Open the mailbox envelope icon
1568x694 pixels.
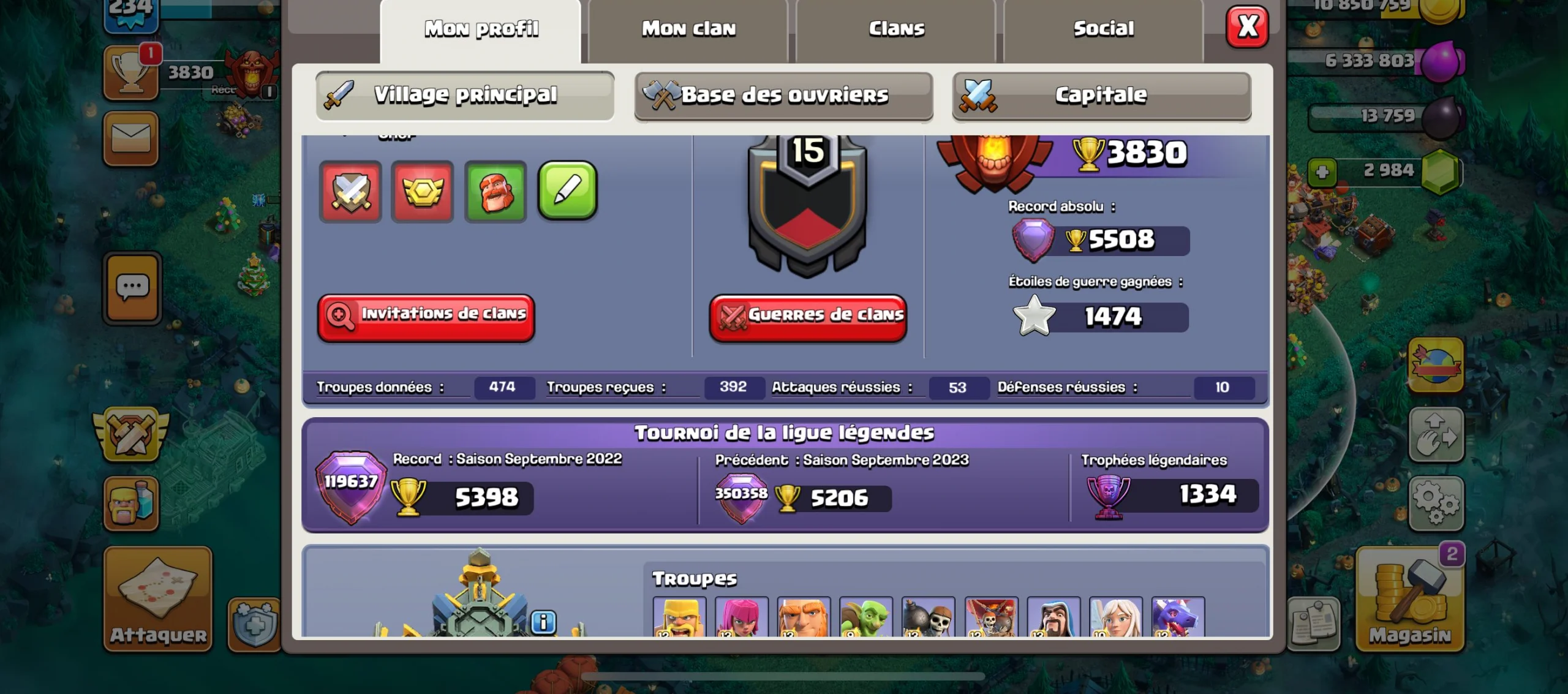tap(131, 138)
